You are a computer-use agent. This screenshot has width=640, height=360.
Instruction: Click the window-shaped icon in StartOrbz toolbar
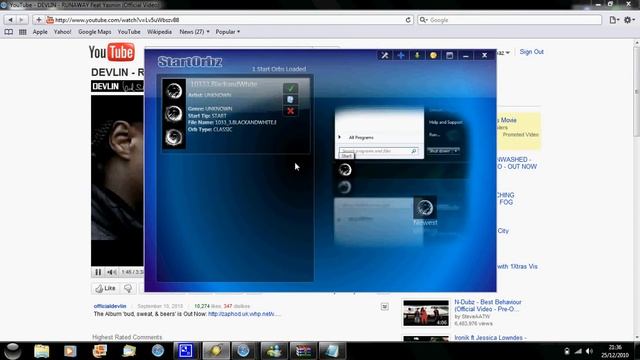pyautogui.click(x=449, y=55)
